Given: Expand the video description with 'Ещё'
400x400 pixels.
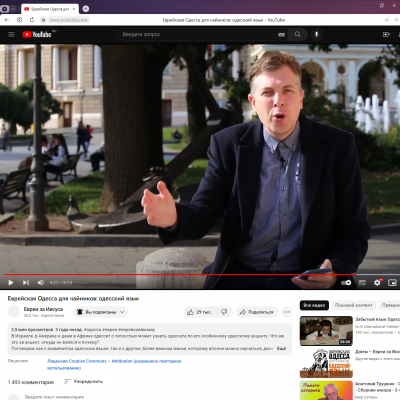Looking at the screenshot, I should click(x=281, y=348).
